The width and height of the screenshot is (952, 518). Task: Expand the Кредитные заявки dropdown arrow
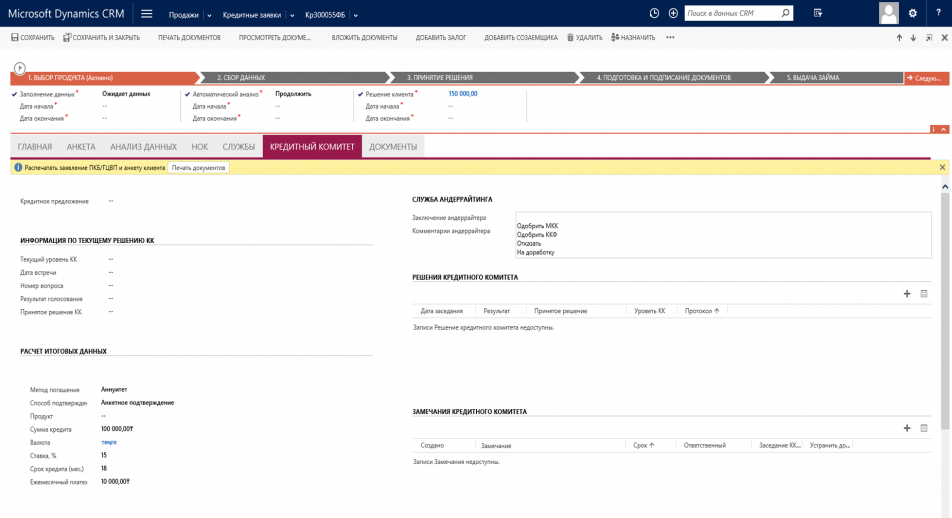point(292,15)
